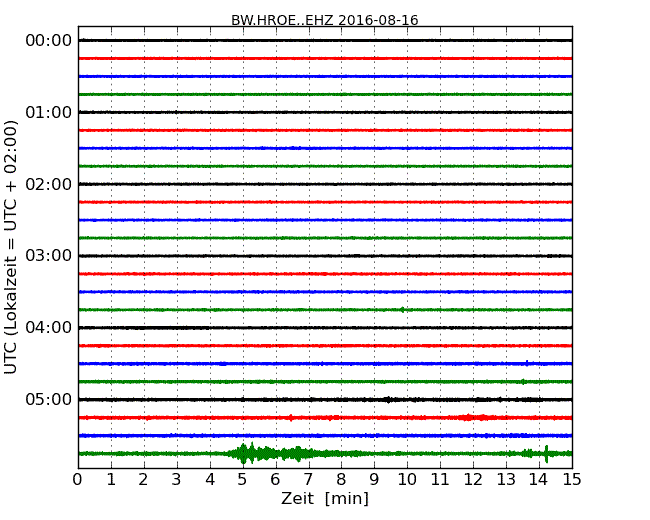Click the x-axis tick label 3
This screenshot has width=650, height=520.
[x=177, y=480]
